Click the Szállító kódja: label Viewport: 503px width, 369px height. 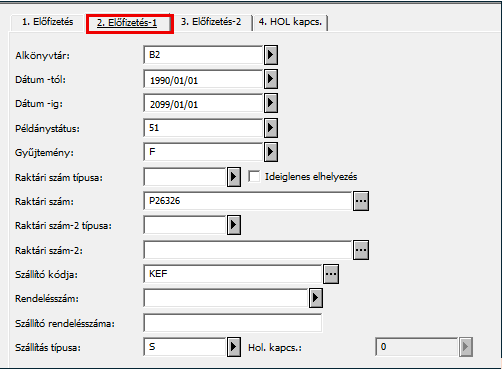46,275
